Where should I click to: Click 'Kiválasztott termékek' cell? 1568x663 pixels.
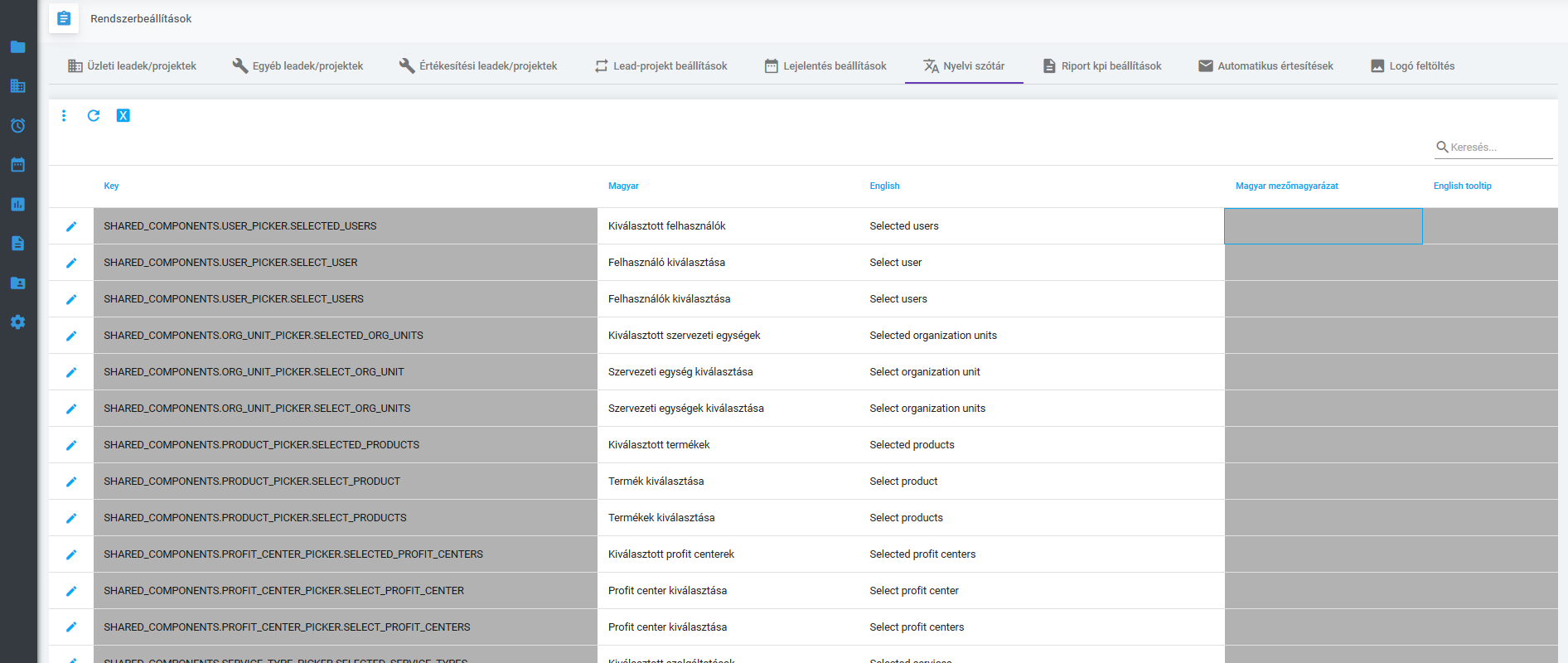click(728, 445)
